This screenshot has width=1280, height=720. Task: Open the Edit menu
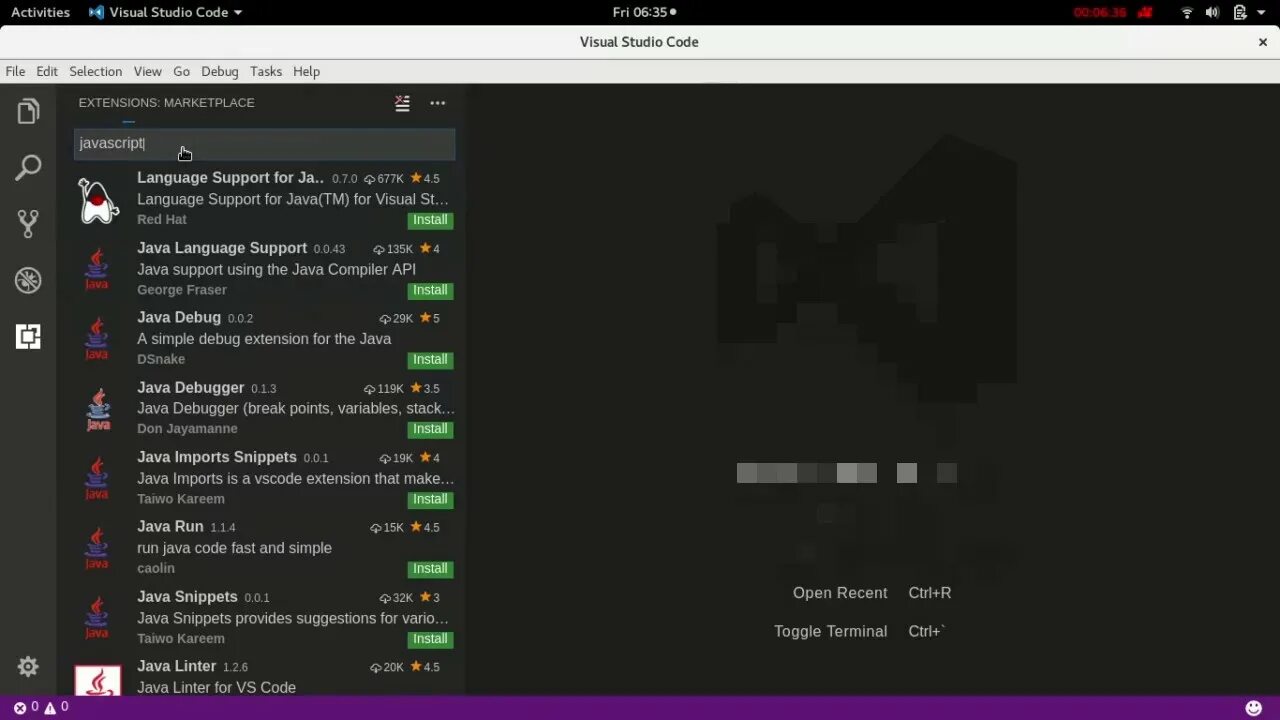coord(47,71)
